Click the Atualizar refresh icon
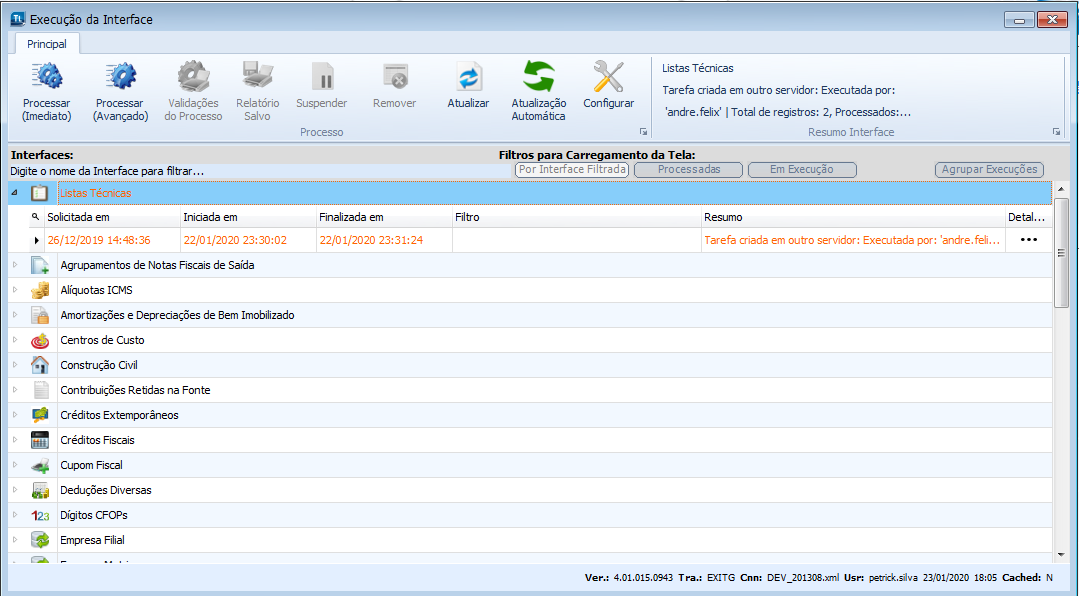This screenshot has width=1080, height=598. click(x=468, y=78)
